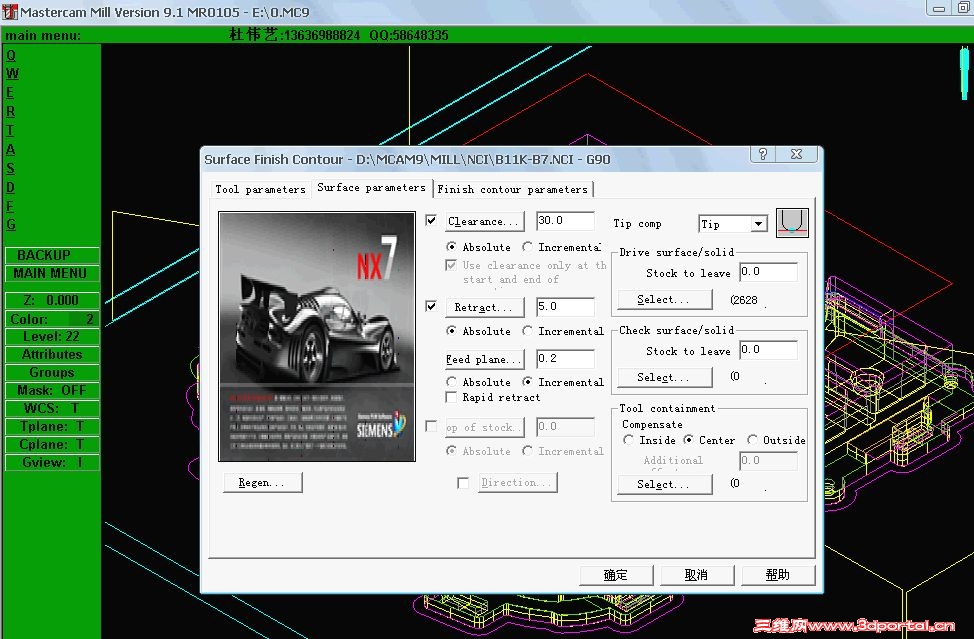Choose Center tool containment compensation

[x=688, y=440]
